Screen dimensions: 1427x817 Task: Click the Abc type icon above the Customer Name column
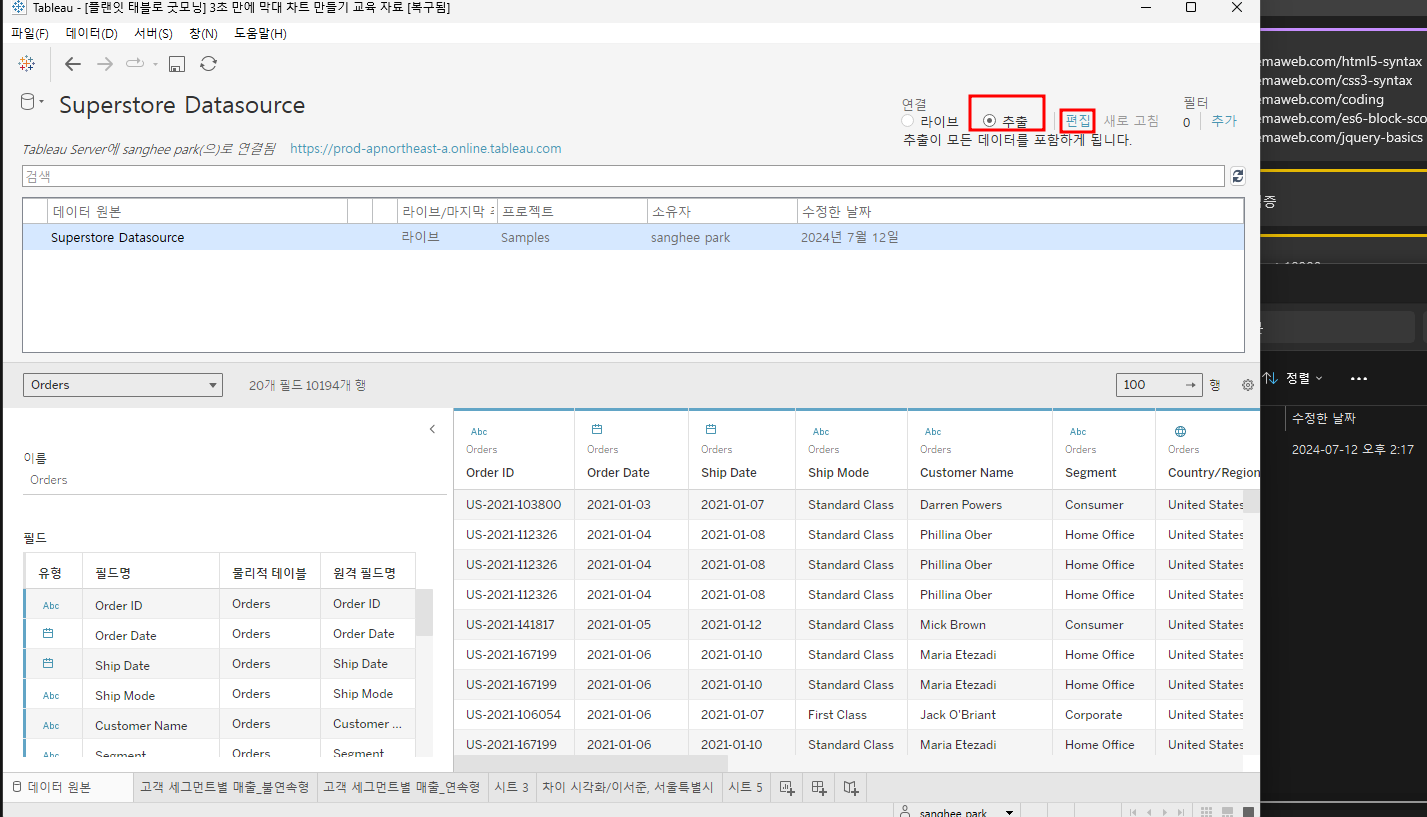pyautogui.click(x=933, y=432)
